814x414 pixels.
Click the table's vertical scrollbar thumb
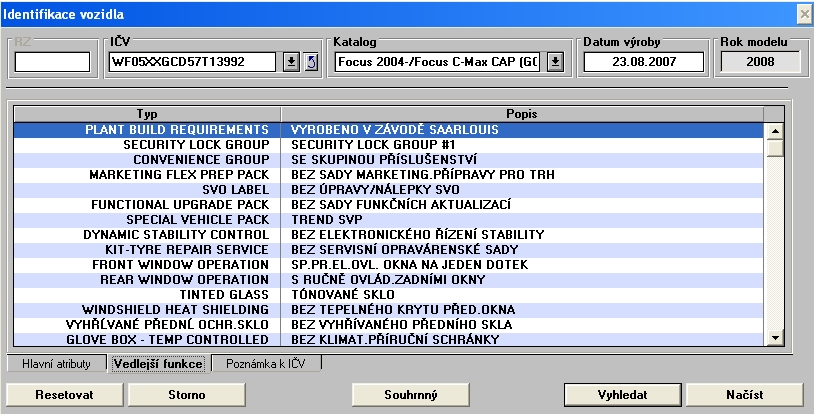(773, 148)
